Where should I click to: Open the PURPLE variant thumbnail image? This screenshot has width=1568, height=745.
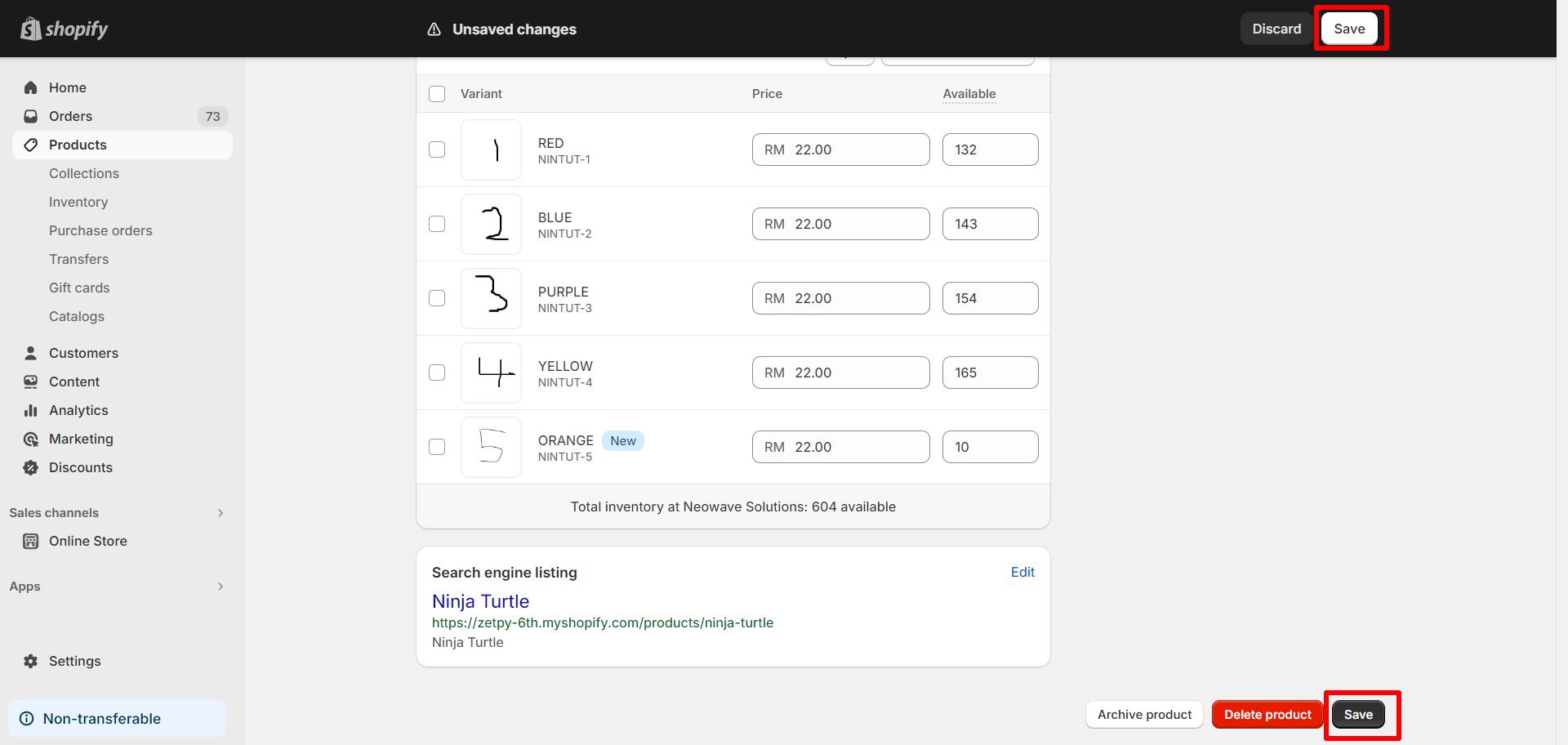(491, 298)
